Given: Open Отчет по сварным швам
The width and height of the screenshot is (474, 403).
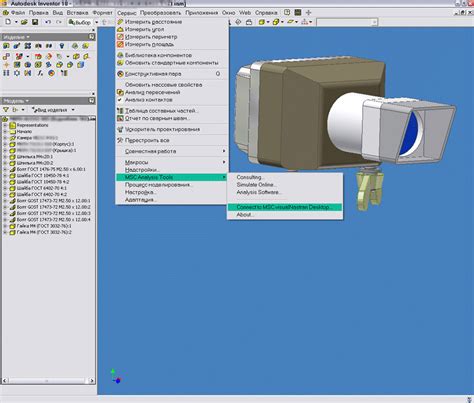Looking at the screenshot, I should [x=172, y=118].
